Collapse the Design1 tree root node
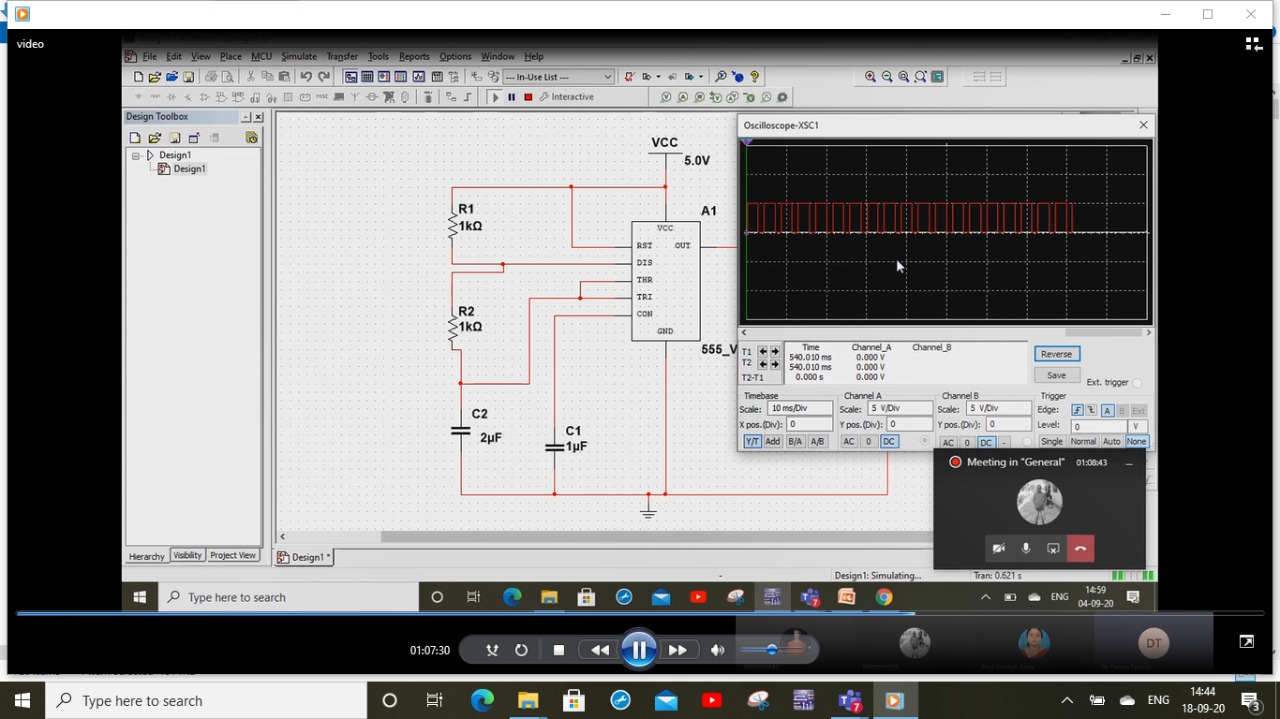This screenshot has width=1280, height=719. (x=136, y=156)
